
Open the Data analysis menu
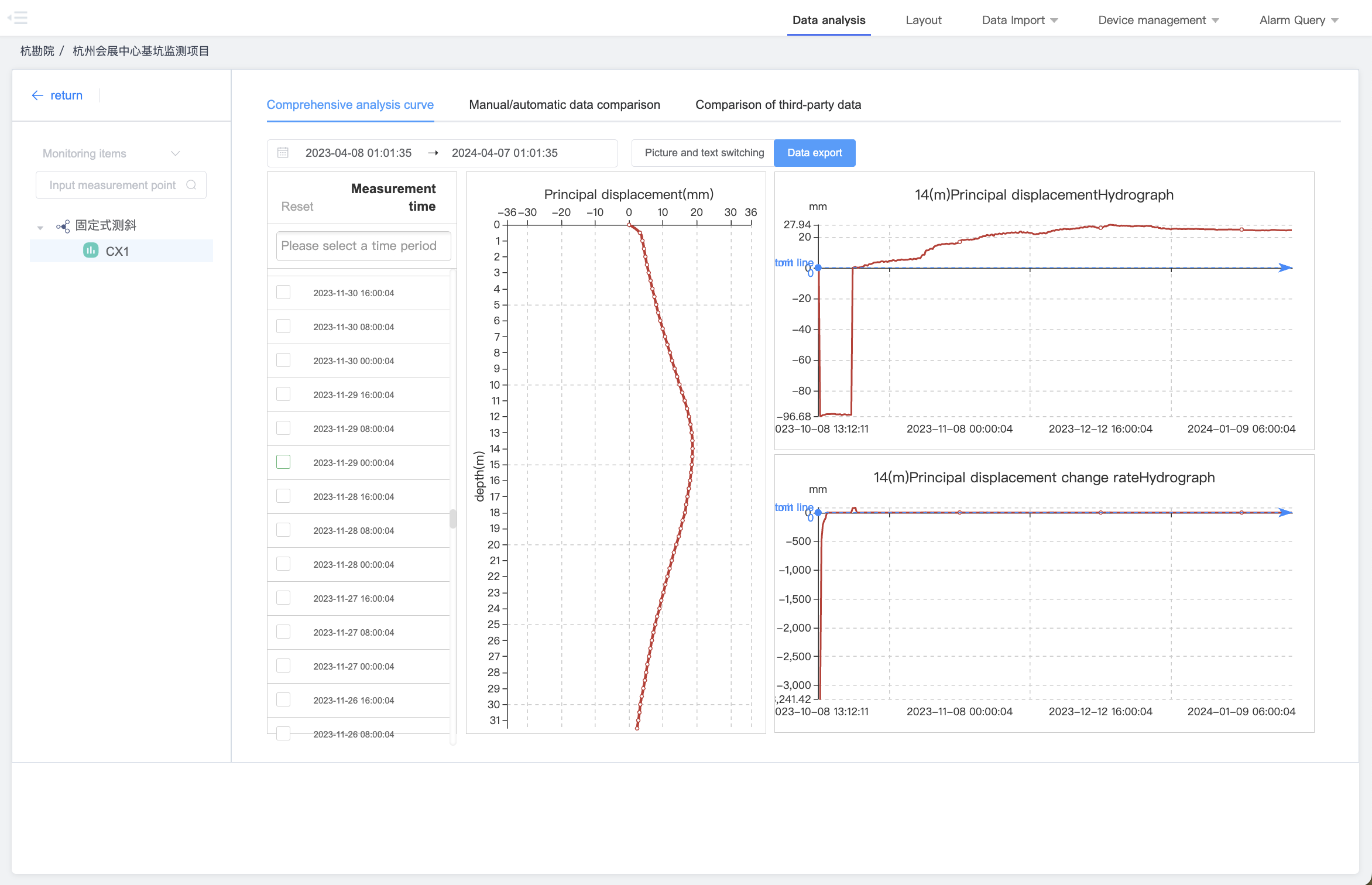(x=829, y=20)
